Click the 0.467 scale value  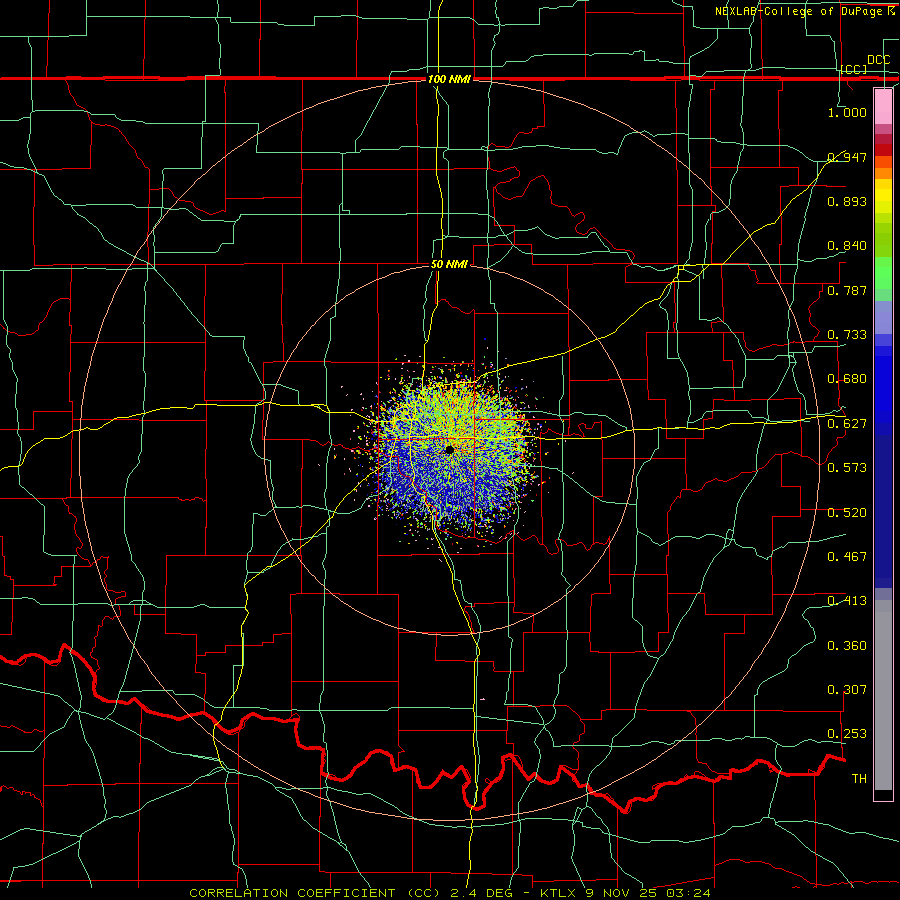pos(847,557)
